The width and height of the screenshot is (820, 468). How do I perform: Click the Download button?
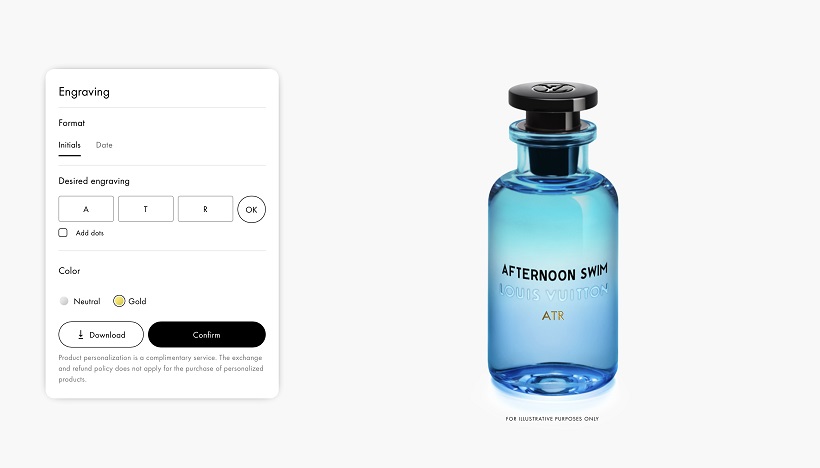(x=101, y=335)
